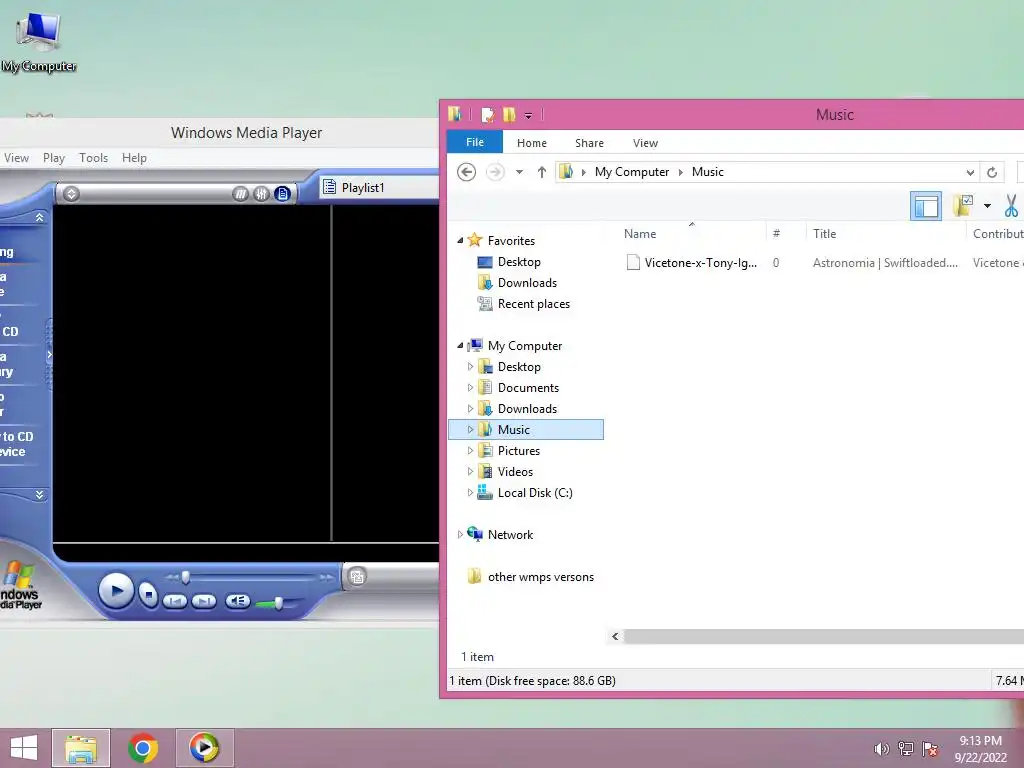Click the folder options toolbar icon
Screen dimensions: 1024x768
(963, 206)
